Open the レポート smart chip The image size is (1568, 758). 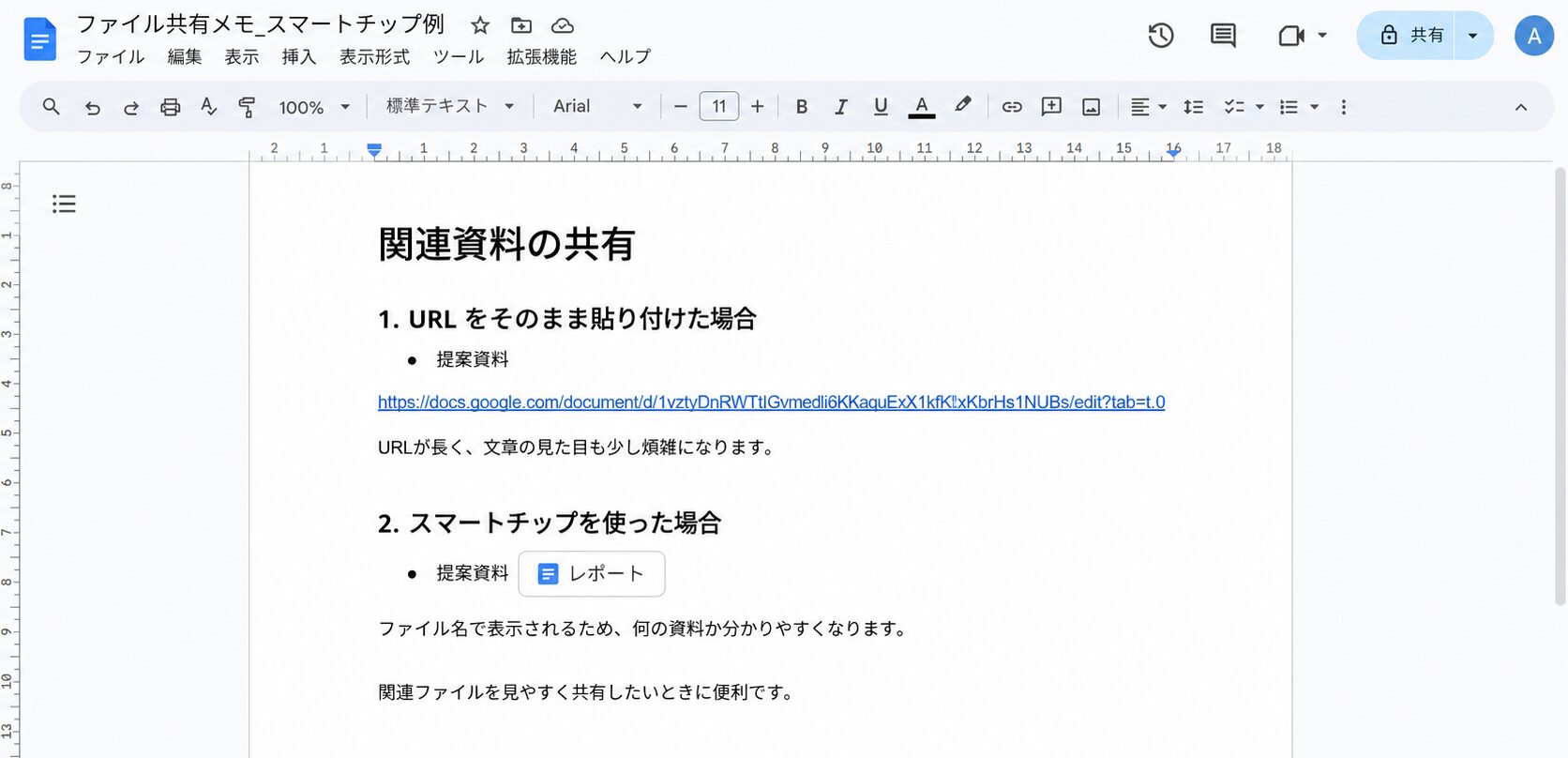point(592,573)
